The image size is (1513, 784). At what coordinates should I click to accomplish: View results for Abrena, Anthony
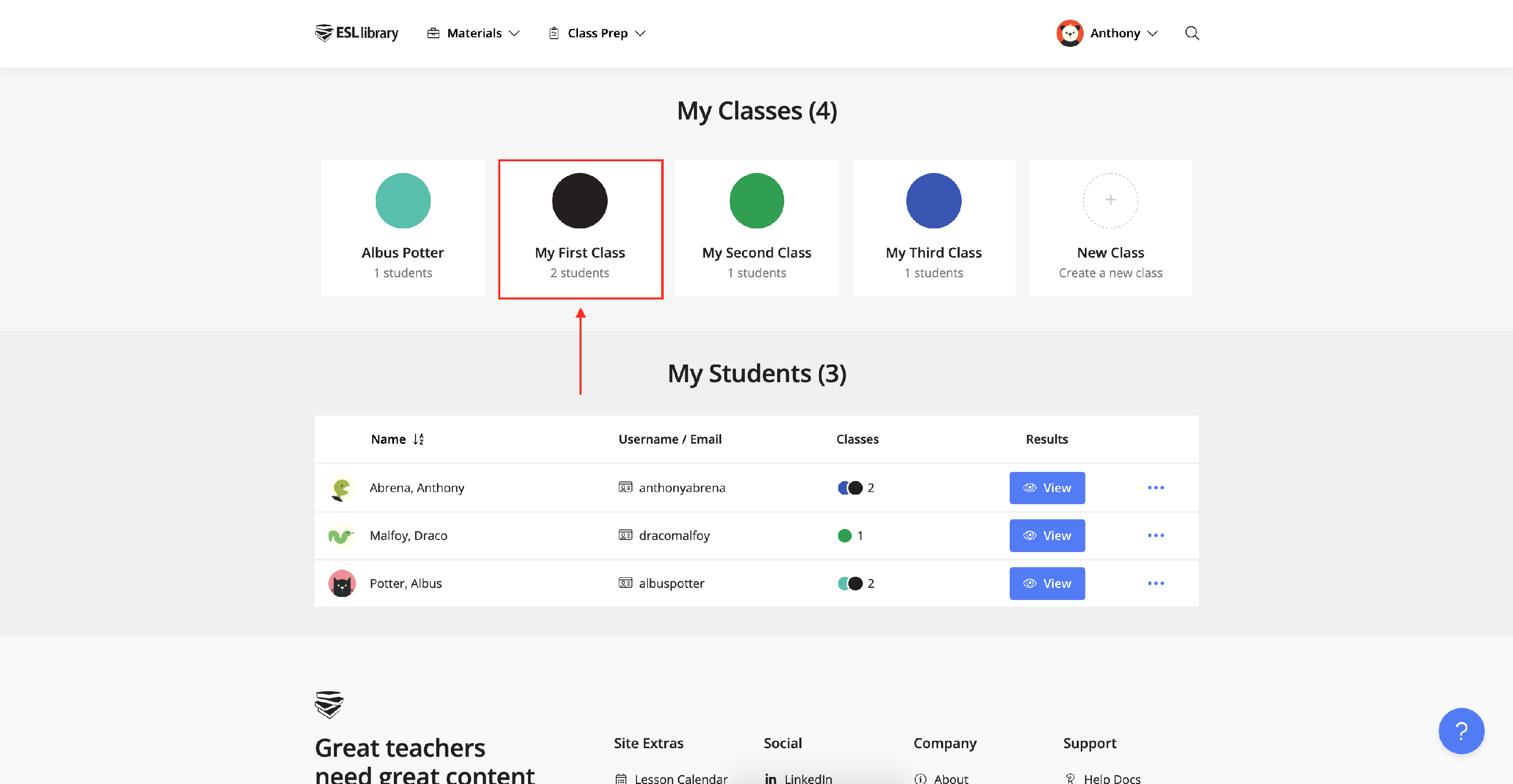(x=1046, y=488)
